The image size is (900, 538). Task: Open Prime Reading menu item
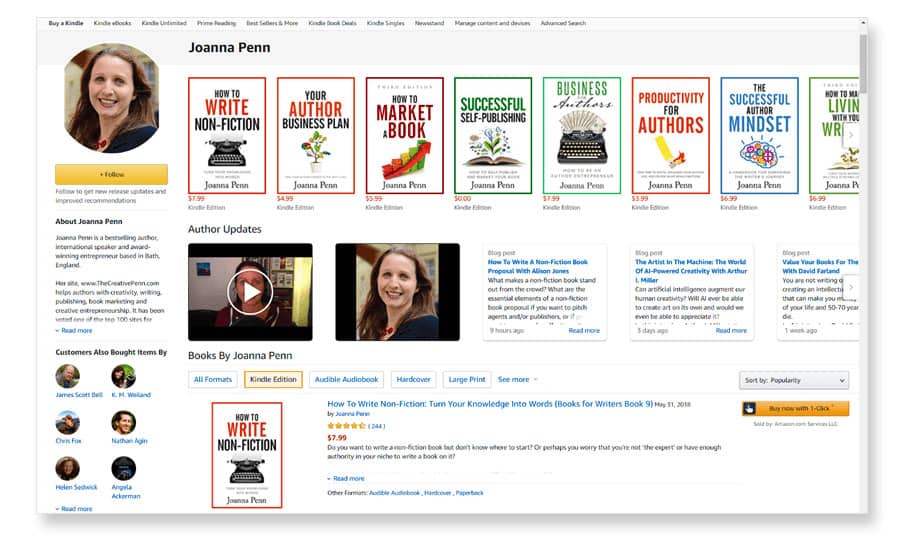216,24
